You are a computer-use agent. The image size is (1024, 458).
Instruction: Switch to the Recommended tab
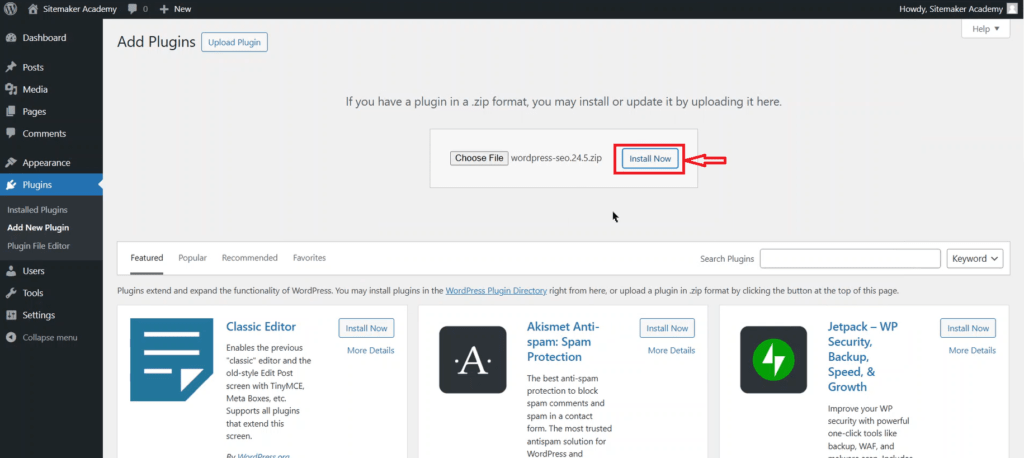[x=249, y=258]
